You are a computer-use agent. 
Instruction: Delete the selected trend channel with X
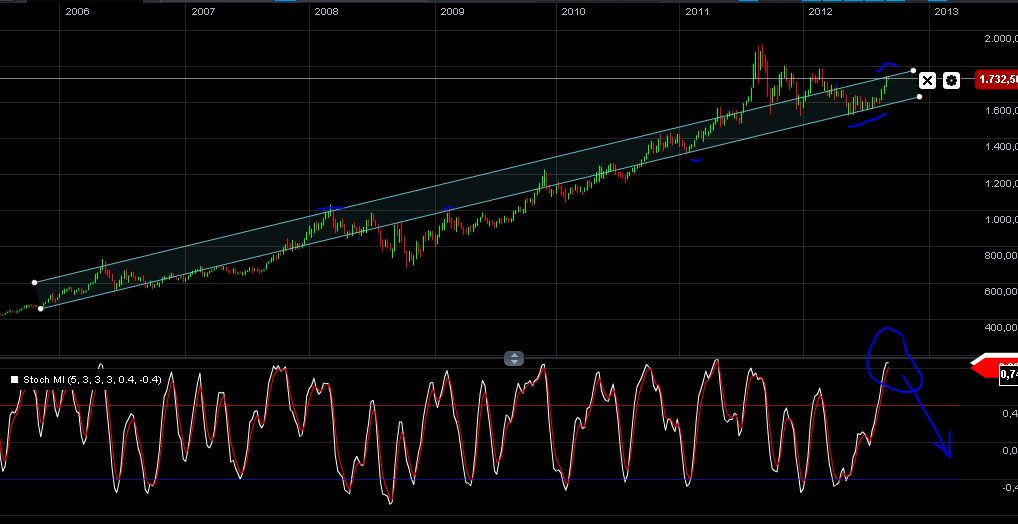(927, 80)
